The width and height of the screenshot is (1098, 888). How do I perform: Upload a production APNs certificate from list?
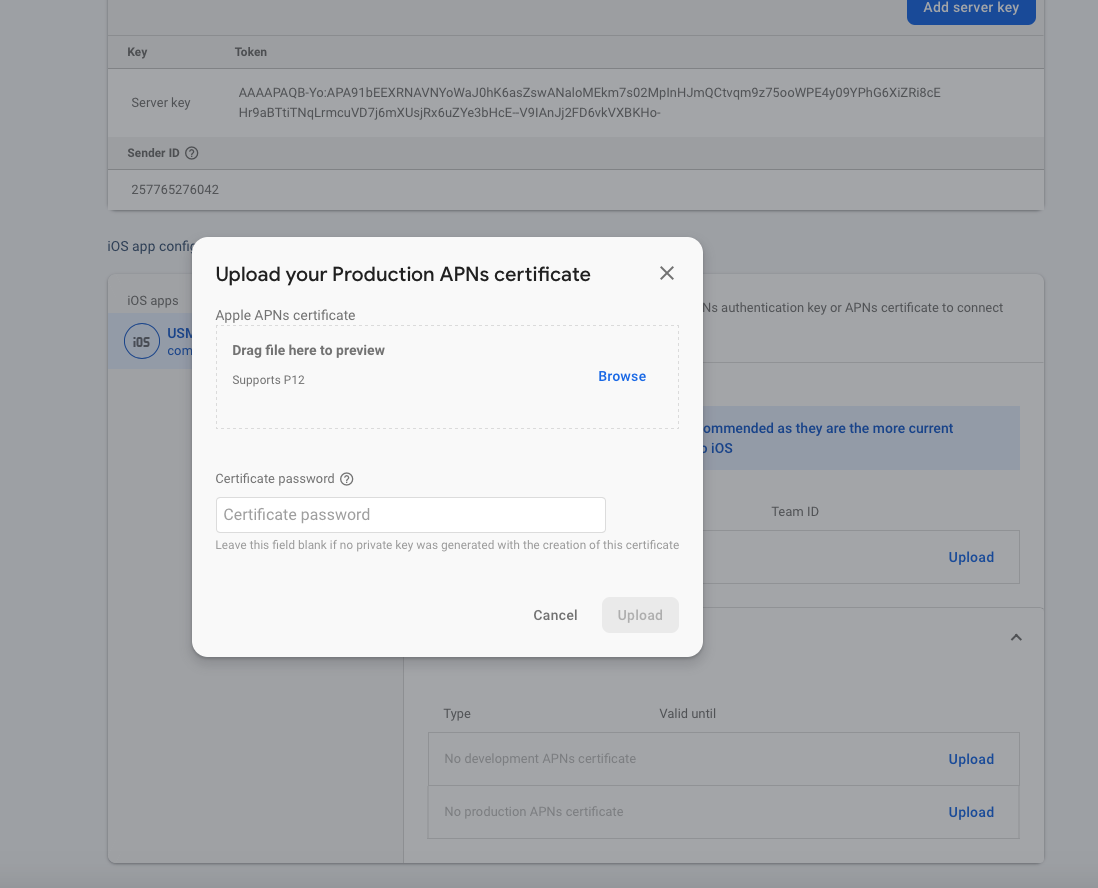pyautogui.click(x=970, y=812)
